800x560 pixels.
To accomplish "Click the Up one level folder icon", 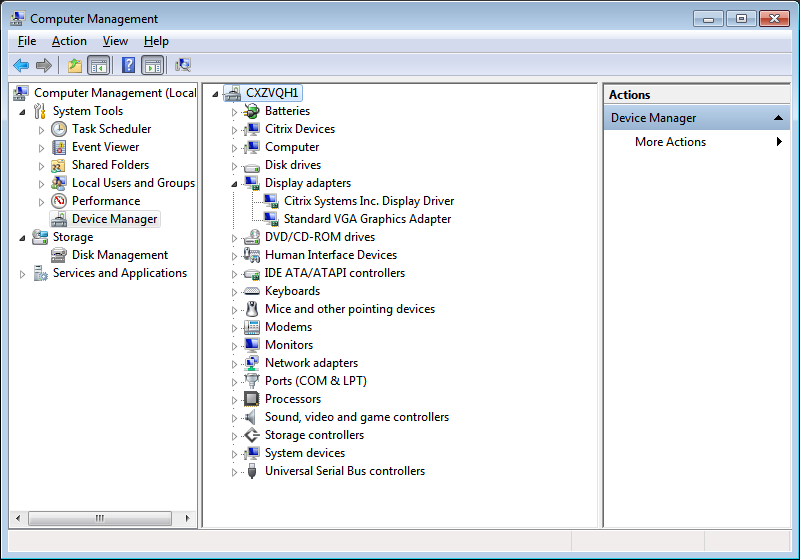I will click(x=74, y=65).
